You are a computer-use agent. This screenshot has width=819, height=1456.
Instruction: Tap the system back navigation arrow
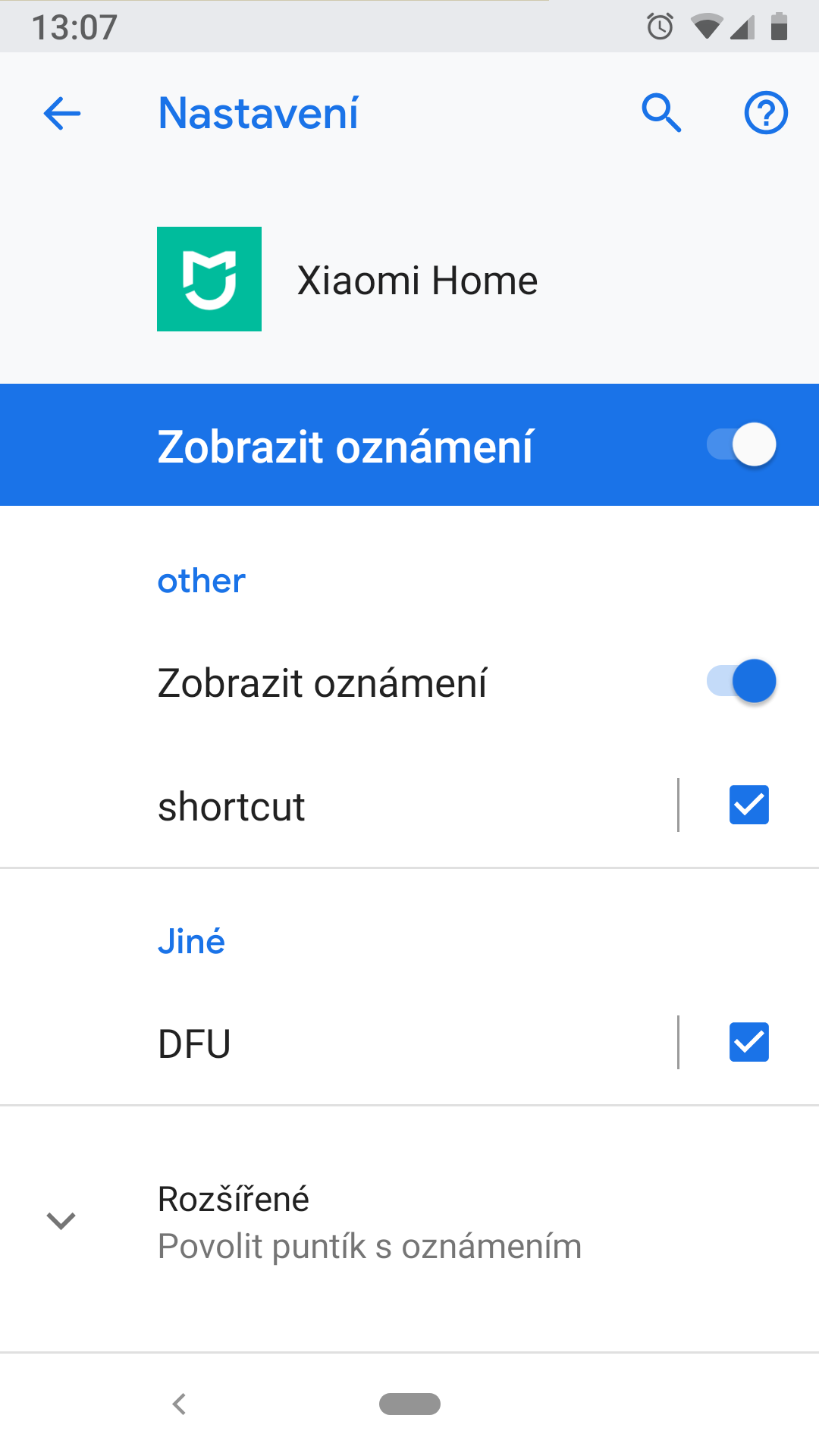coord(180,1404)
